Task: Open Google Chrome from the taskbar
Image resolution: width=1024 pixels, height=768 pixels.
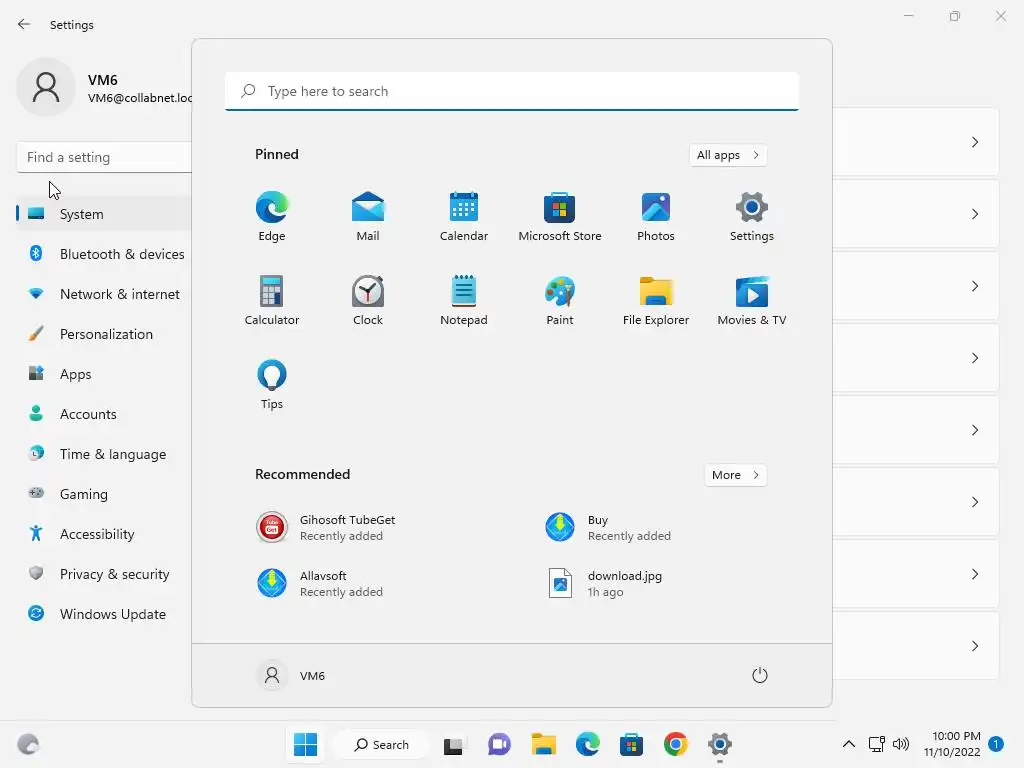Action: (676, 744)
